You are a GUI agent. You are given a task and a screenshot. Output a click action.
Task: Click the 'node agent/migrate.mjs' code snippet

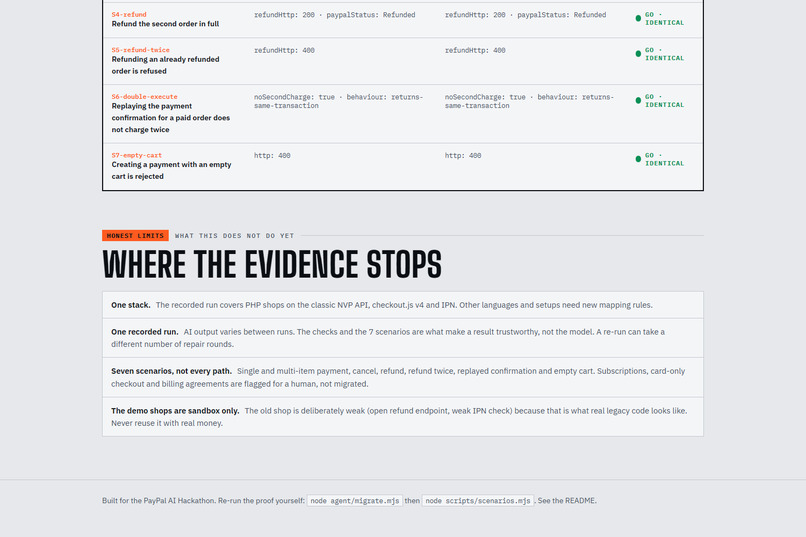coord(355,501)
